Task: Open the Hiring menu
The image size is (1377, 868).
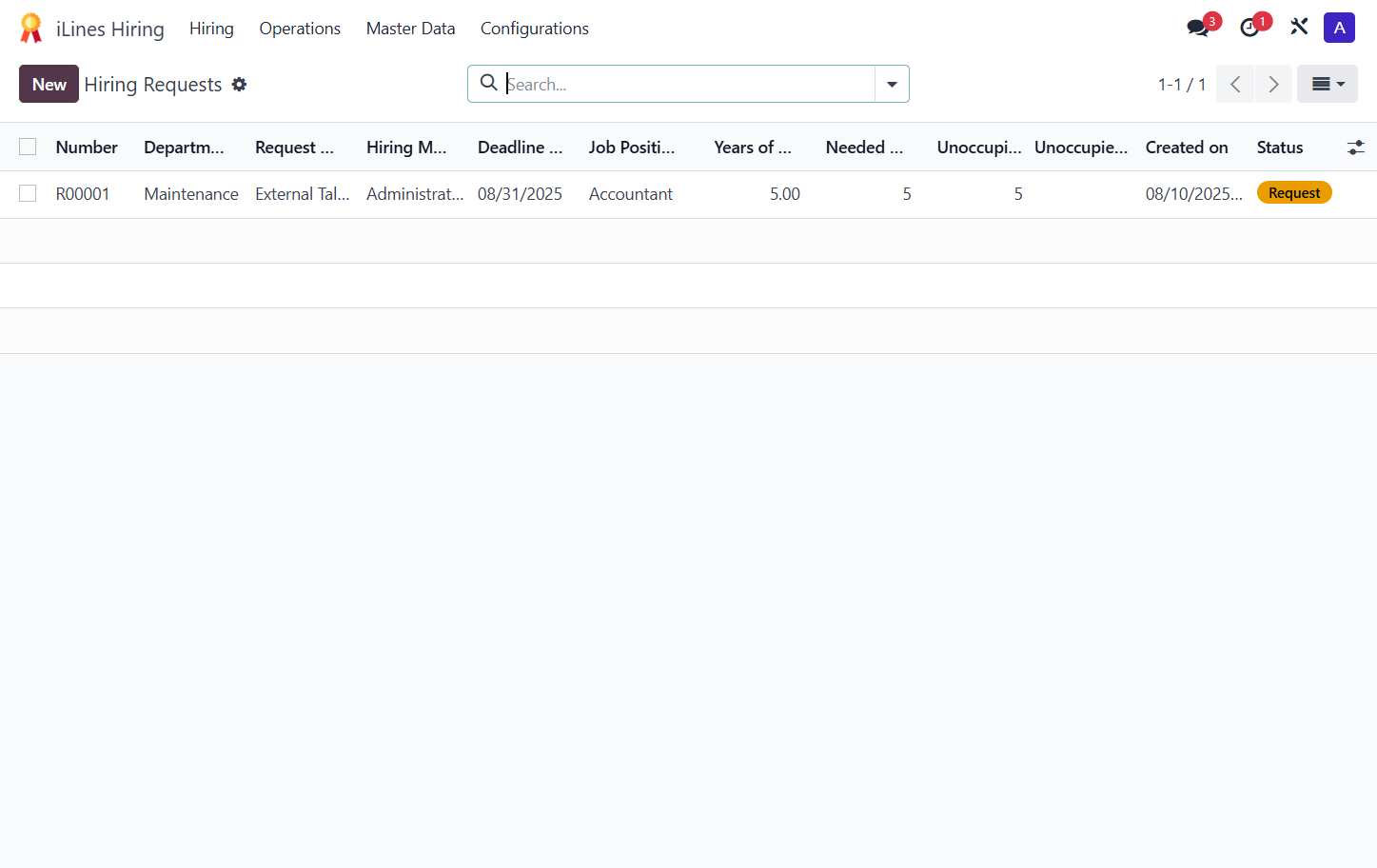Action: coord(211,29)
